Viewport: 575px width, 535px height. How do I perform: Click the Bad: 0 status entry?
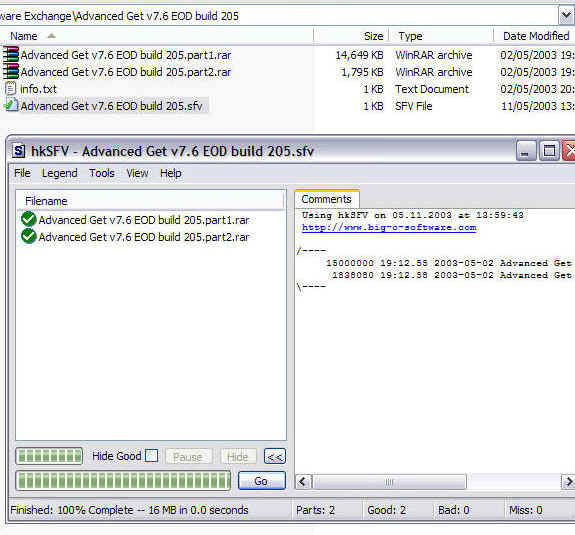point(454,510)
